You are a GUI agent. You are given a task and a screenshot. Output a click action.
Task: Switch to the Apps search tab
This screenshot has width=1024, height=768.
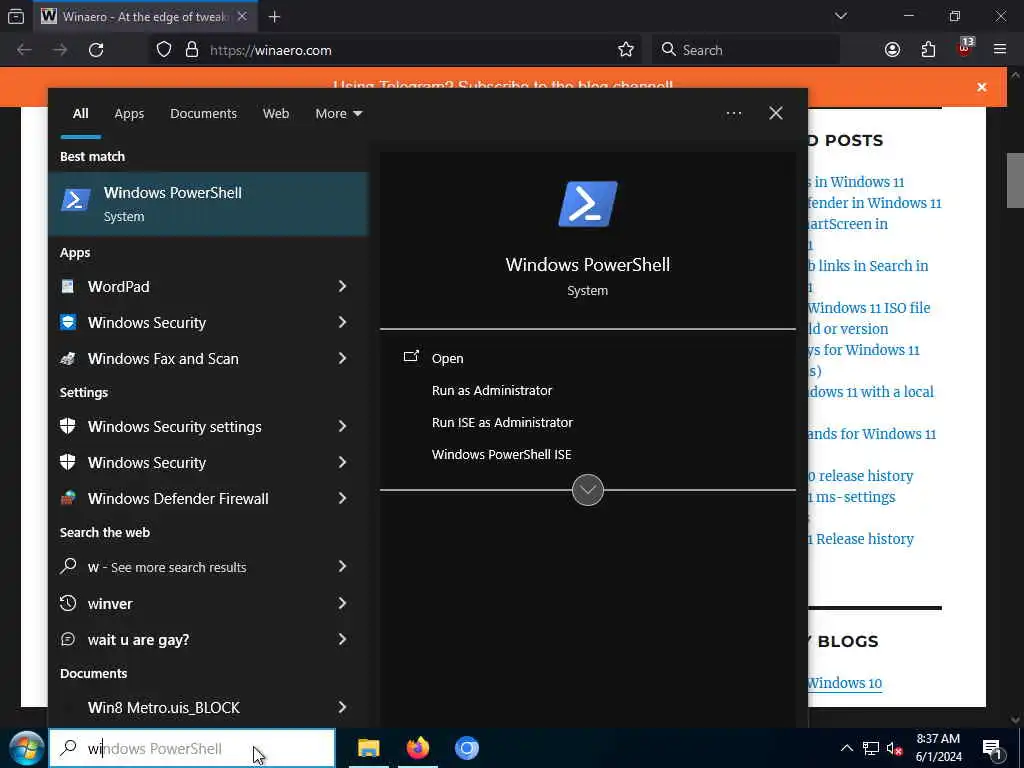pos(129,114)
